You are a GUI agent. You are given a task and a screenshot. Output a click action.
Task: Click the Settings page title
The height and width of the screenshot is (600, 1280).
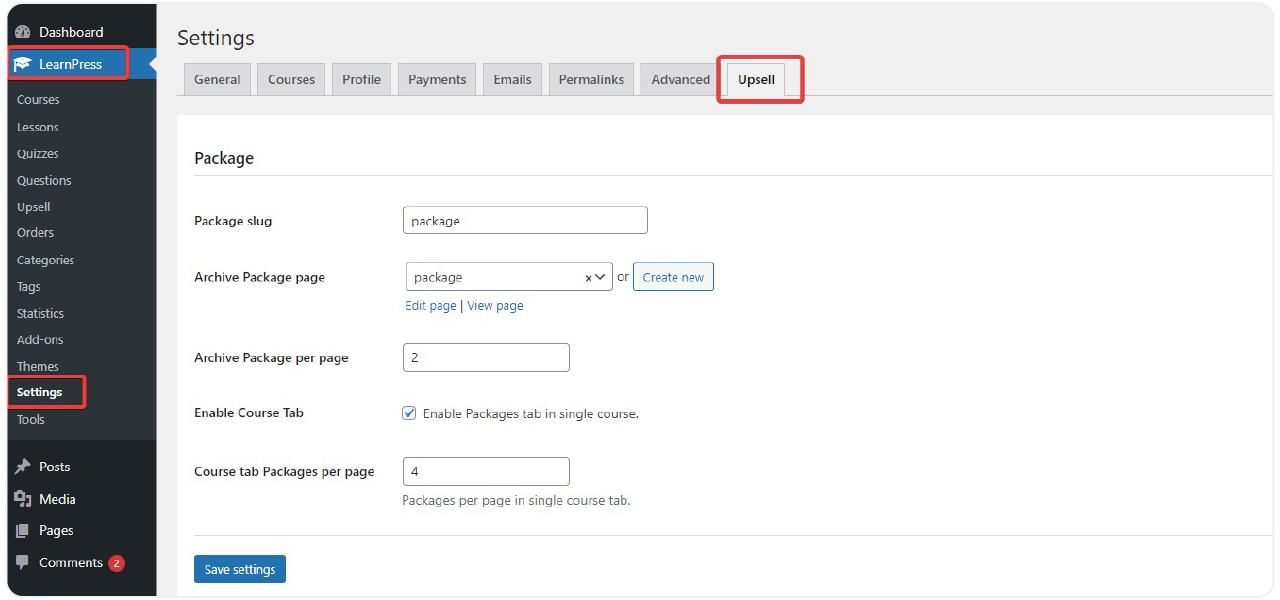click(x=216, y=38)
